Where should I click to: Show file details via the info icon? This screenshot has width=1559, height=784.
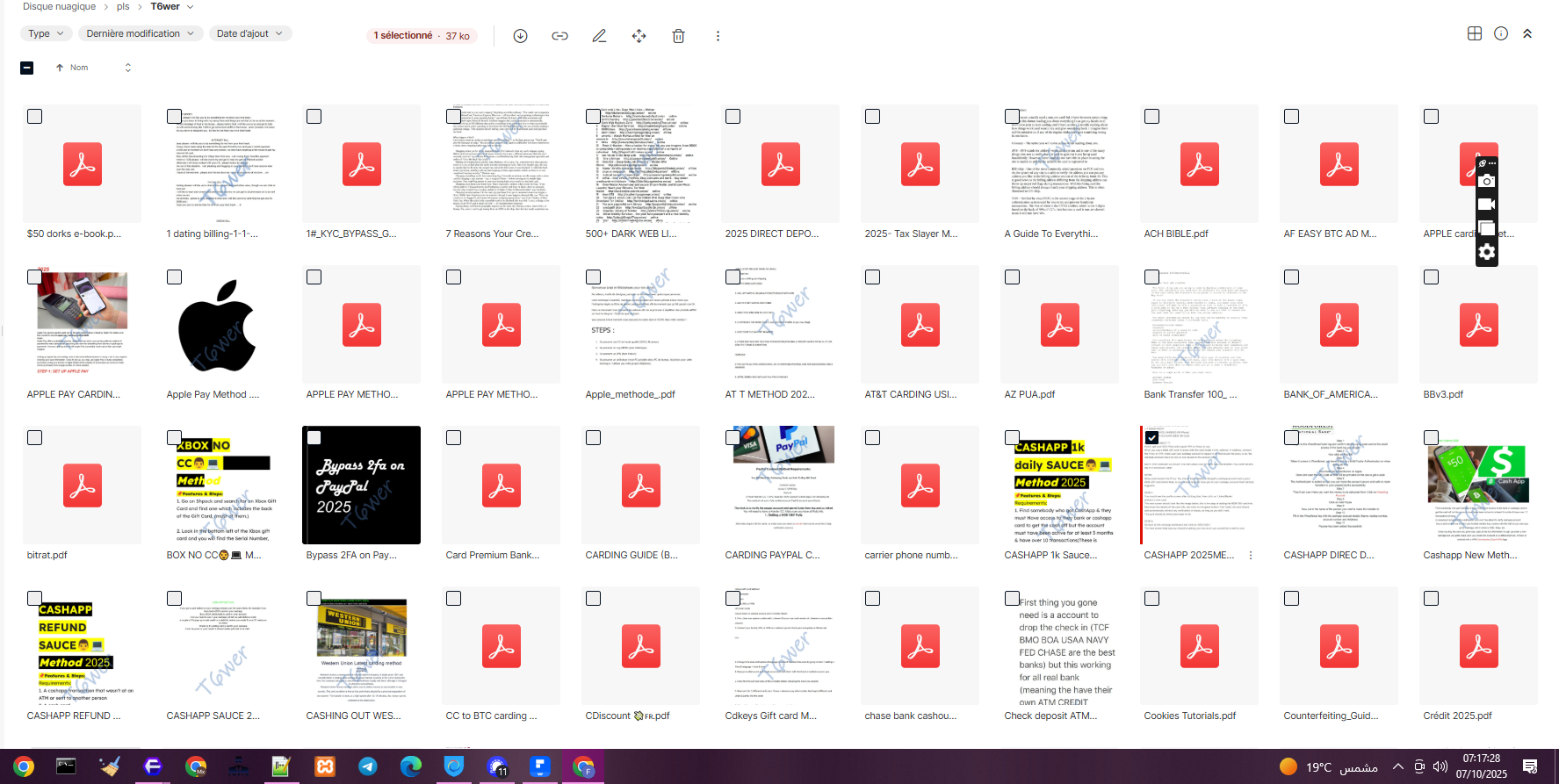coord(1501,33)
